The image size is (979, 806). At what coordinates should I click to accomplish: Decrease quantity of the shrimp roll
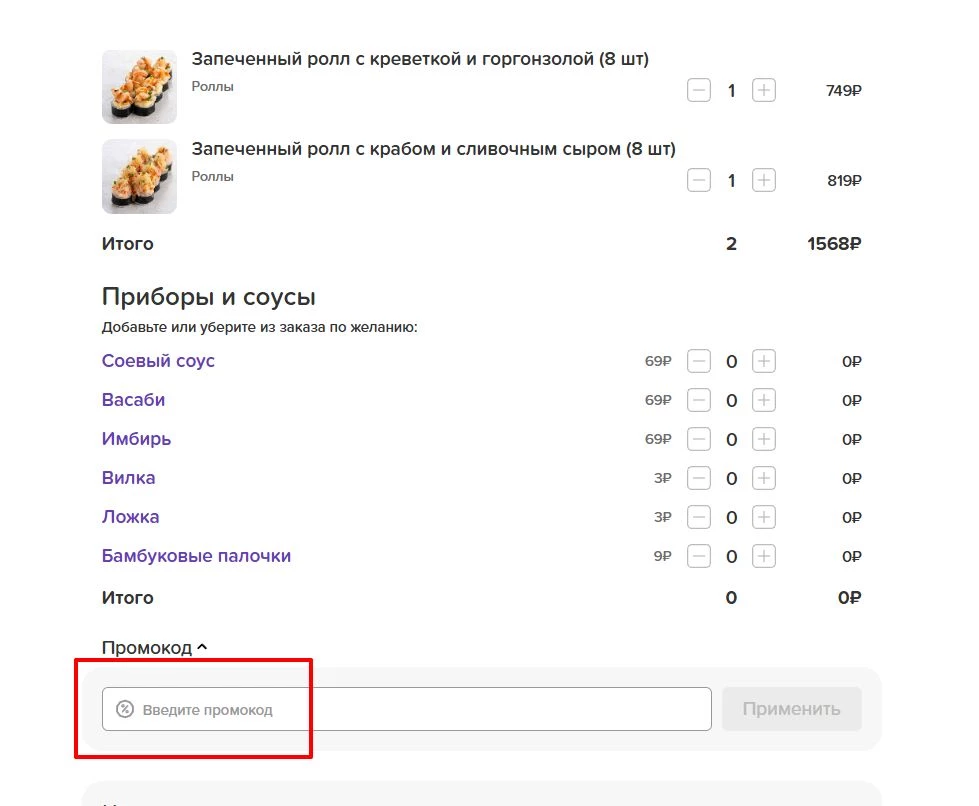[x=698, y=90]
